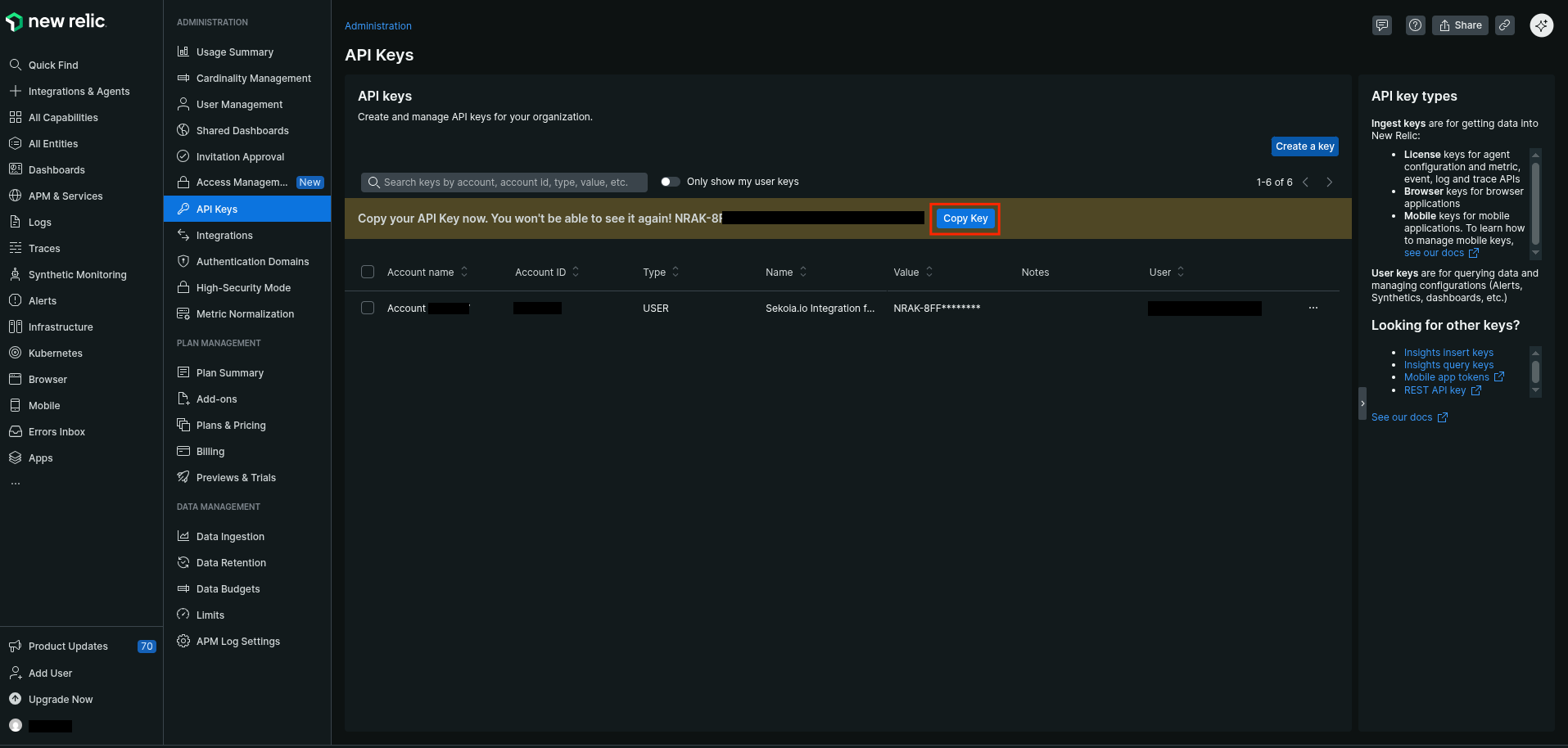Click the New Relic logo
This screenshot has width=1568, height=748.
(x=56, y=22)
